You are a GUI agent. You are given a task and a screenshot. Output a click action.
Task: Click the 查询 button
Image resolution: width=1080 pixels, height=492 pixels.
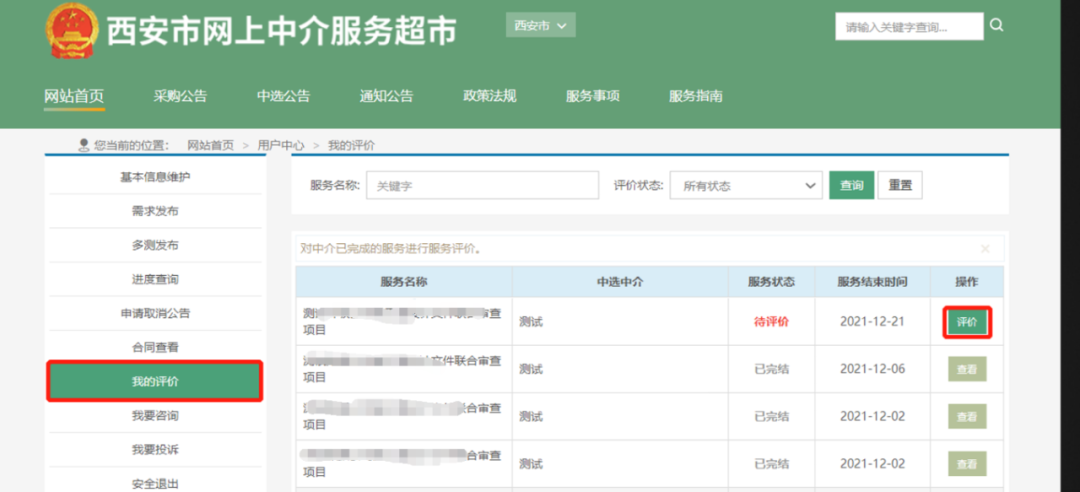pyautogui.click(x=851, y=185)
